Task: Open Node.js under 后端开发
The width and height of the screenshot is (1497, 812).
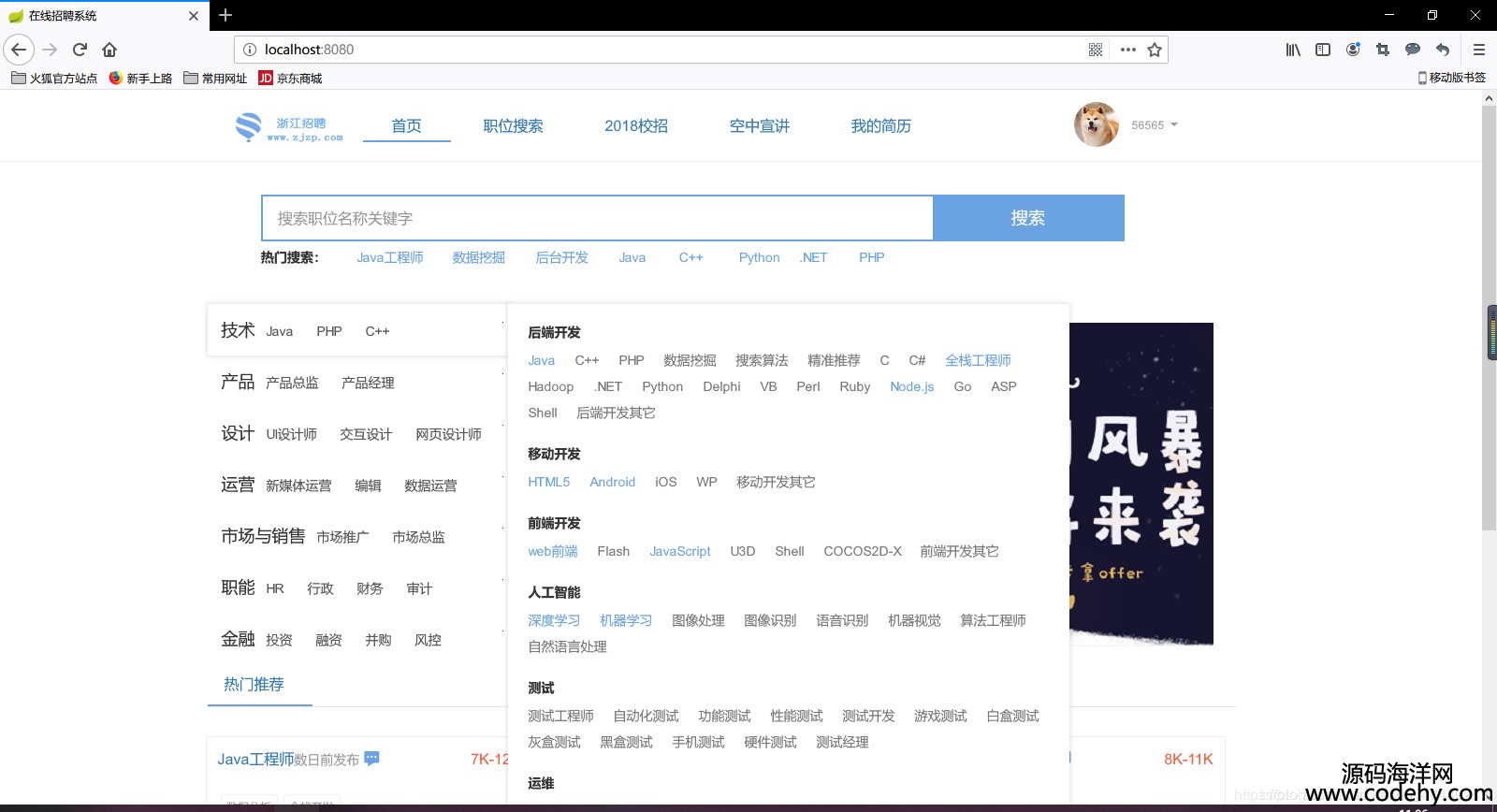Action: coord(912,386)
